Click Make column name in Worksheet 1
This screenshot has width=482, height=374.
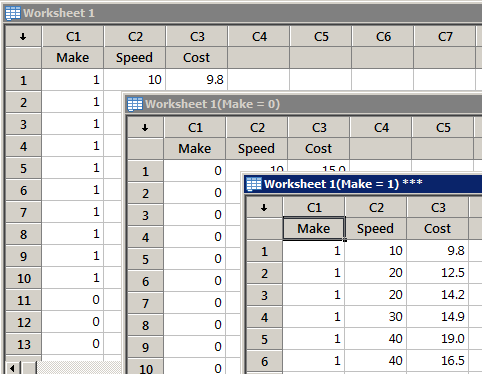[73, 58]
